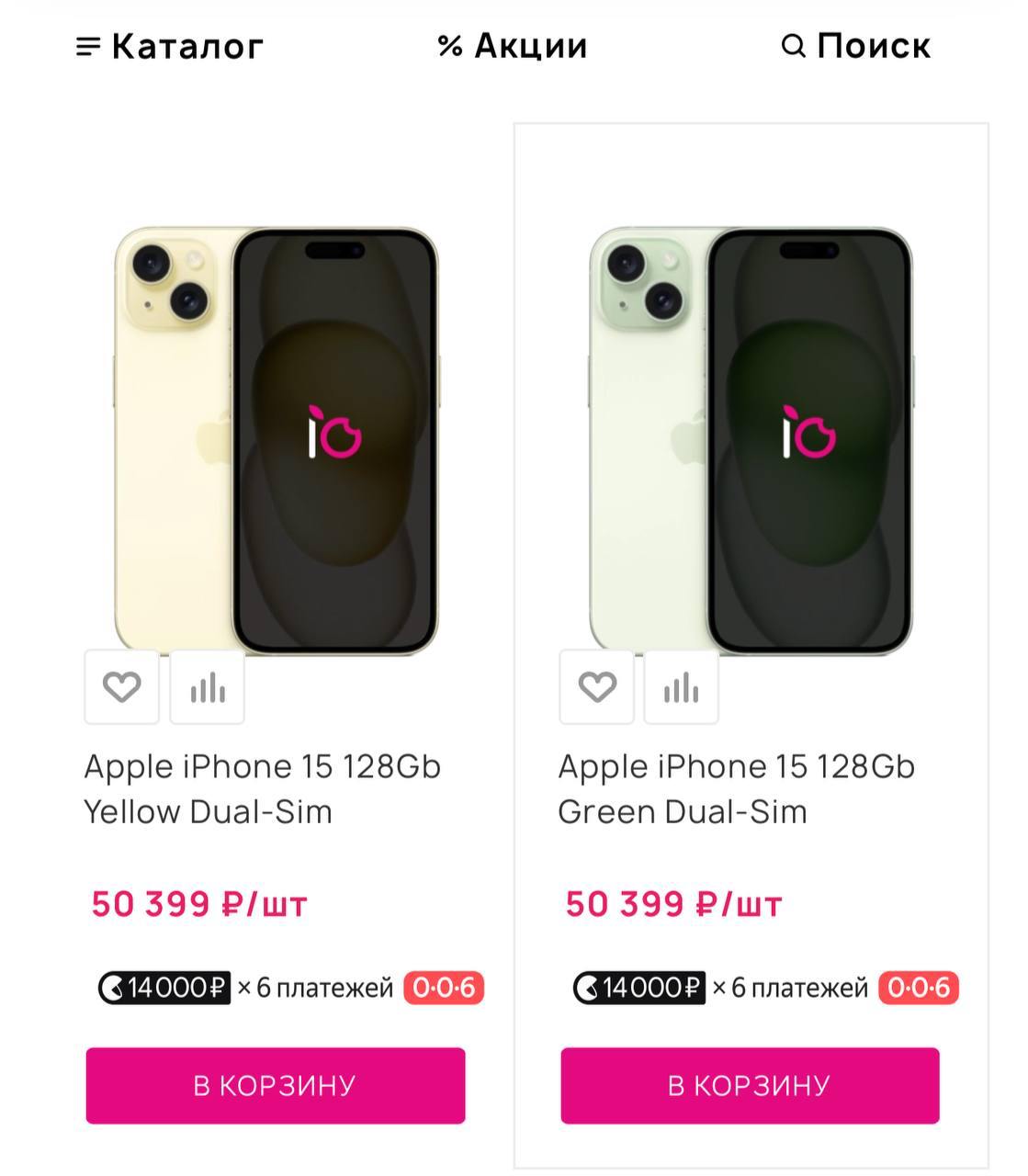Add Yellow iPhone 15 to cart
Viewport: 1028px width, 1176px height.
[276, 1085]
